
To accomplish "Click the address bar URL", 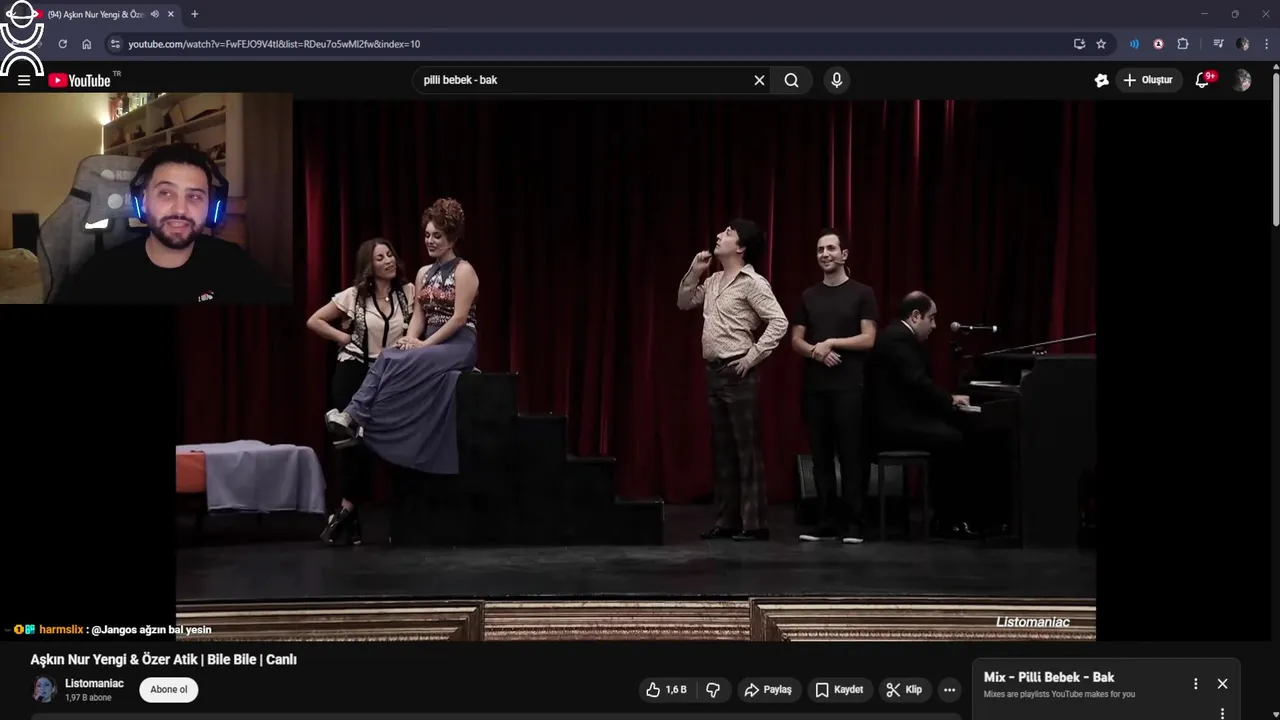I will 274,44.
